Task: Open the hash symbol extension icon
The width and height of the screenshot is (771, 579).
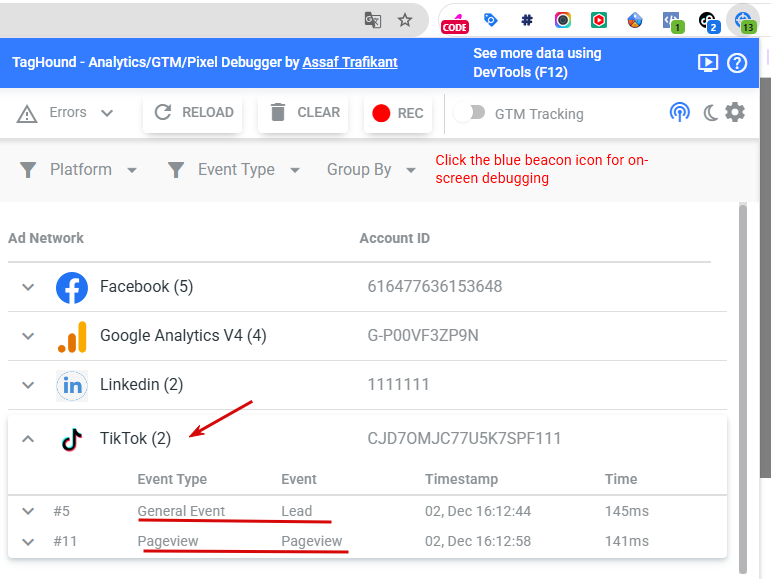Action: (x=527, y=20)
